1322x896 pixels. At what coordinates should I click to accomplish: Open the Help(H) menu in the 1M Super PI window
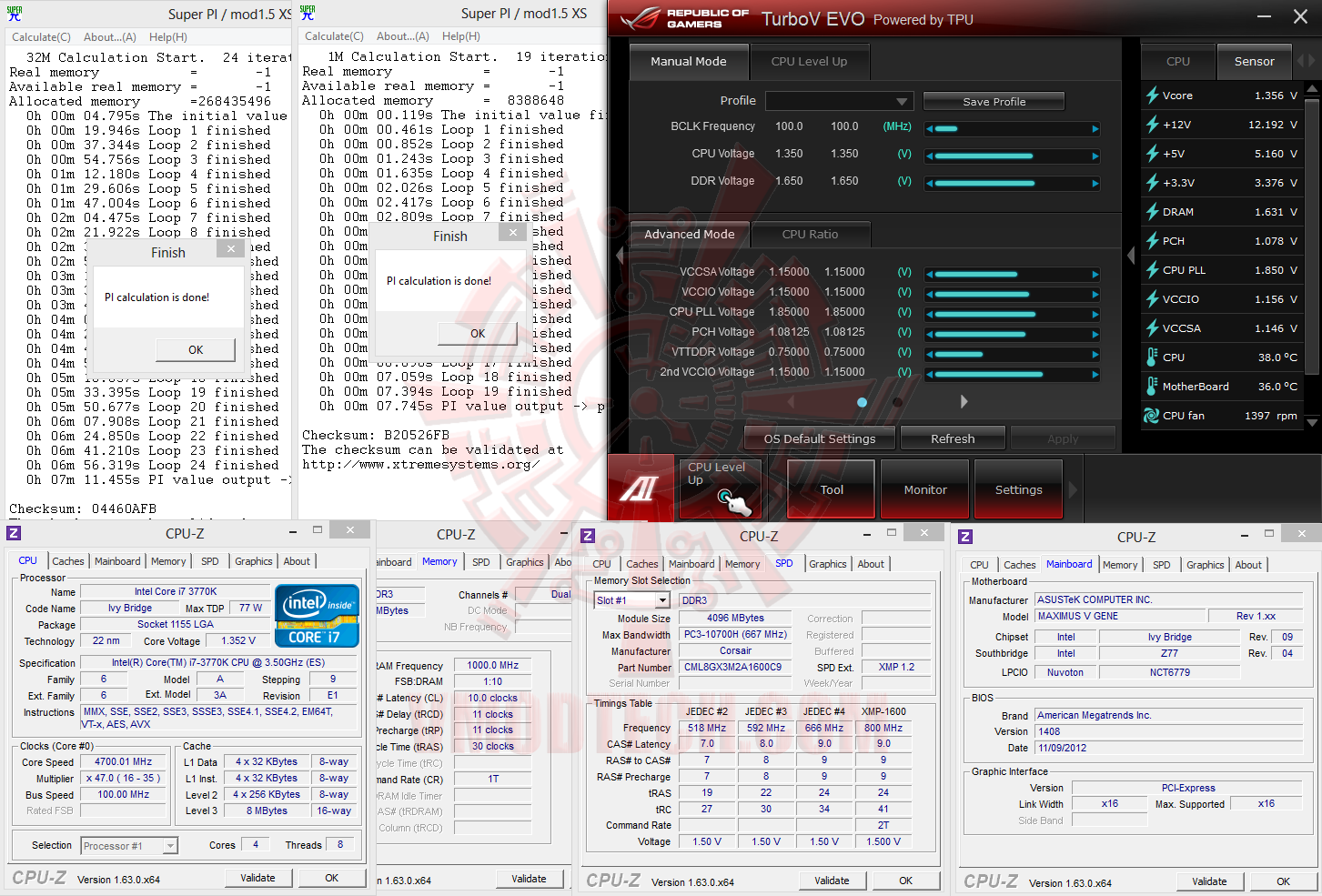[x=461, y=36]
